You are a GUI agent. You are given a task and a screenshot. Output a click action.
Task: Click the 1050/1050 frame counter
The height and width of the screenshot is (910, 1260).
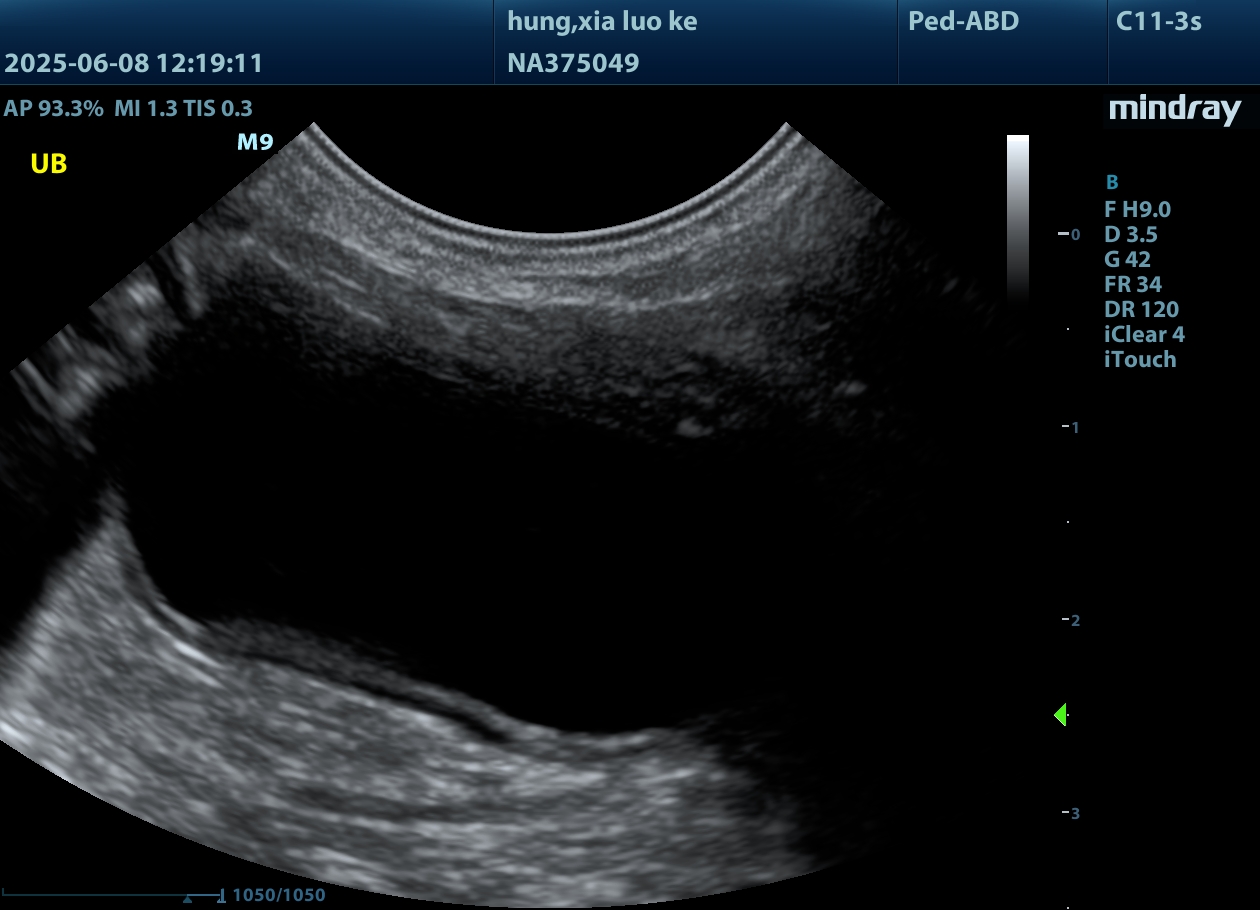(x=278, y=896)
